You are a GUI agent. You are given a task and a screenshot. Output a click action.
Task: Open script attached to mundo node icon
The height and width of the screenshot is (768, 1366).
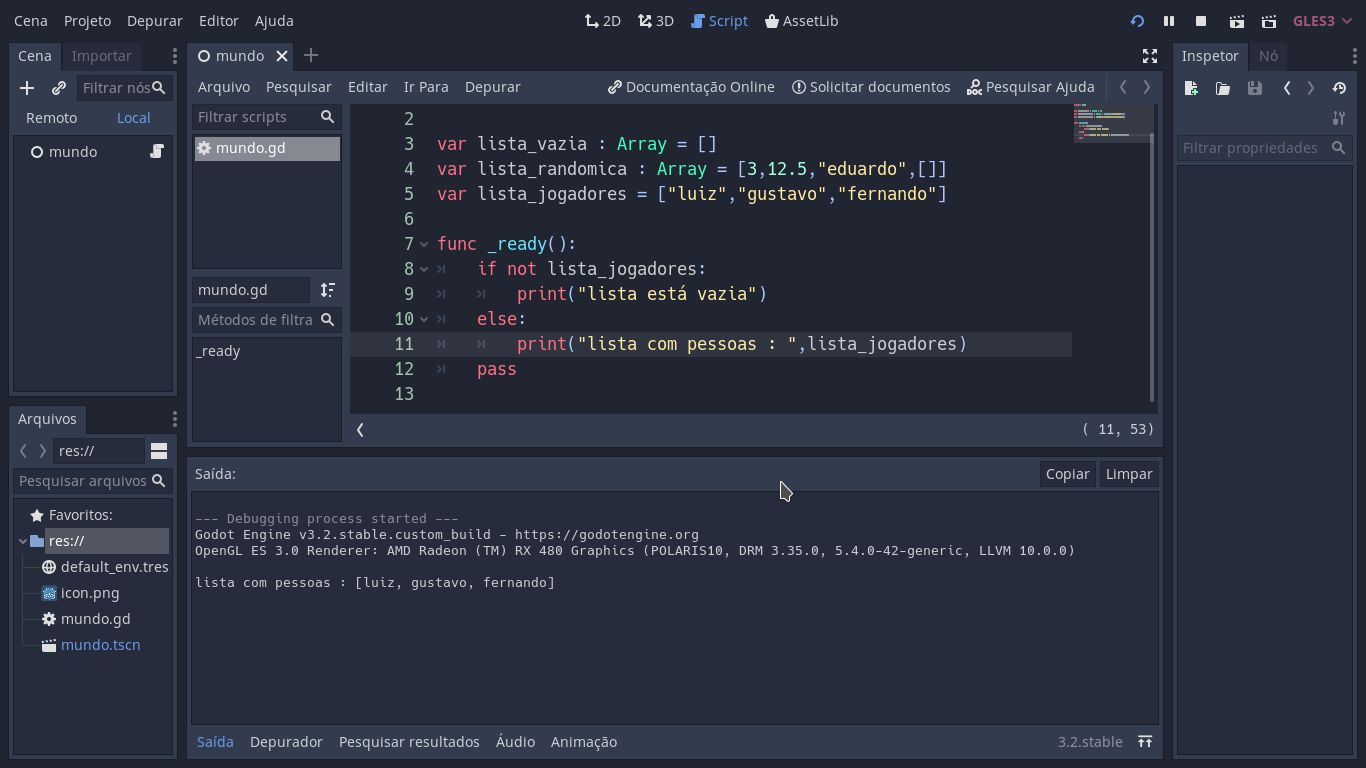pos(157,151)
